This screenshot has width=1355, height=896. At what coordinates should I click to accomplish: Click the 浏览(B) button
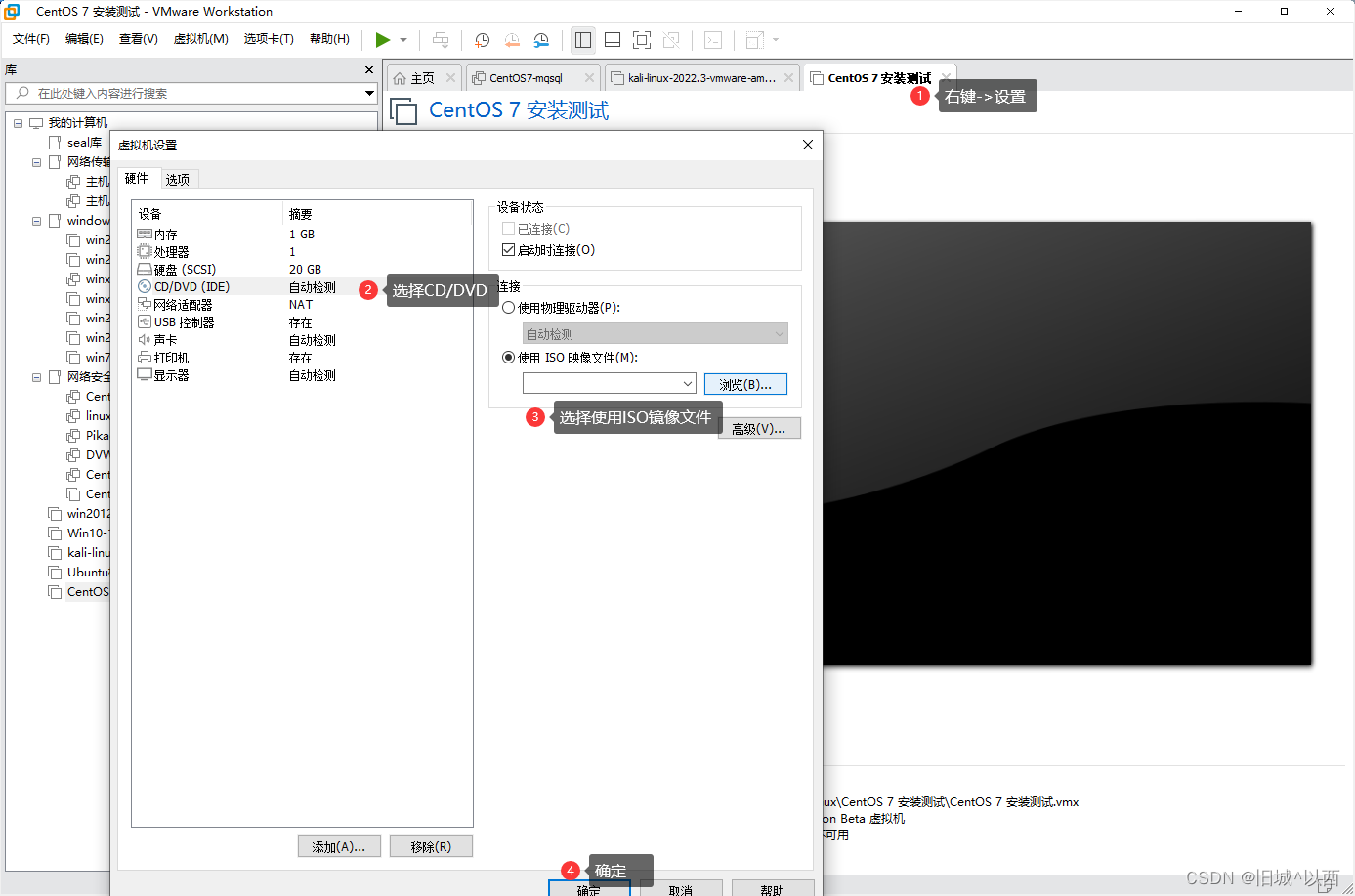(745, 383)
